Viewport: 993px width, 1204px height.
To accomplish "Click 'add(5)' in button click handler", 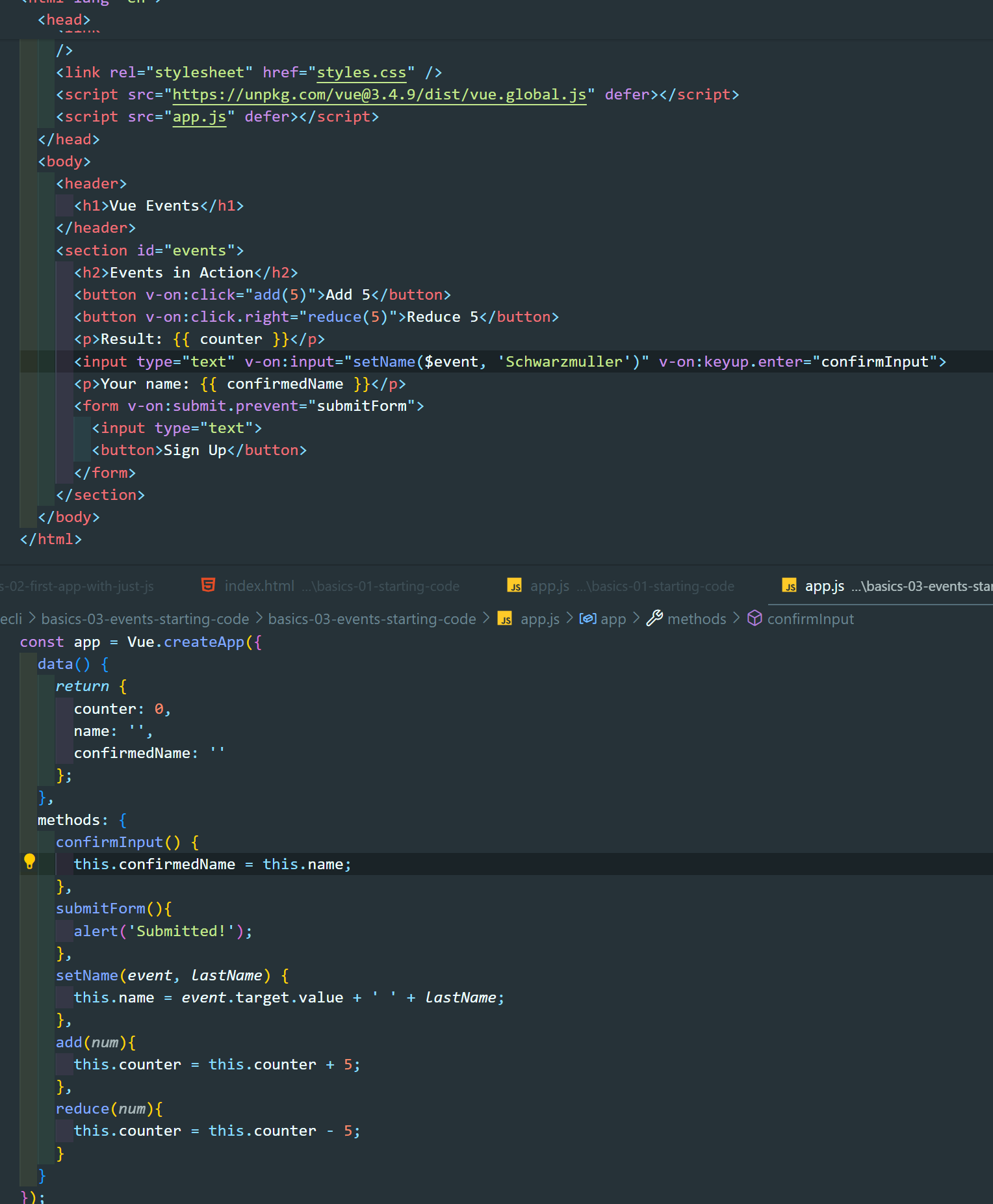I will point(279,295).
